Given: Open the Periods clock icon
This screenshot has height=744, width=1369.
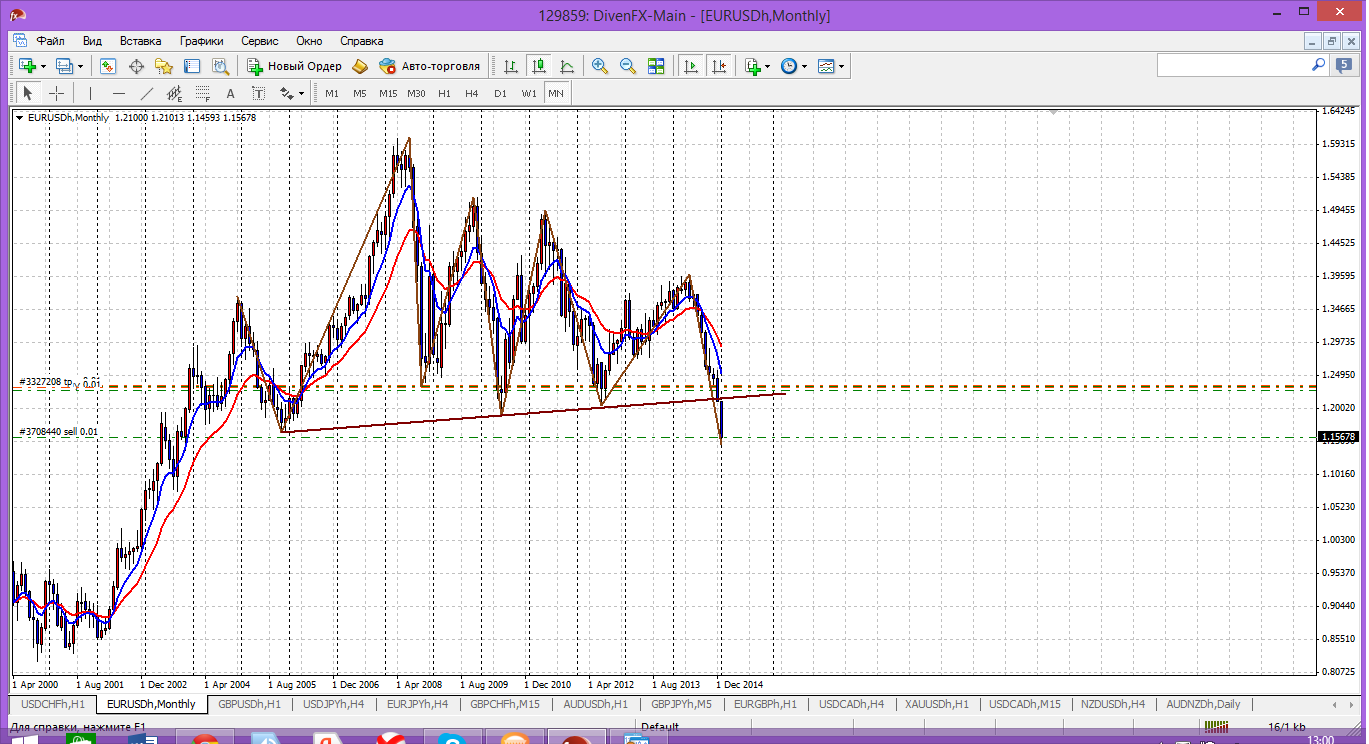Looking at the screenshot, I should 789,66.
